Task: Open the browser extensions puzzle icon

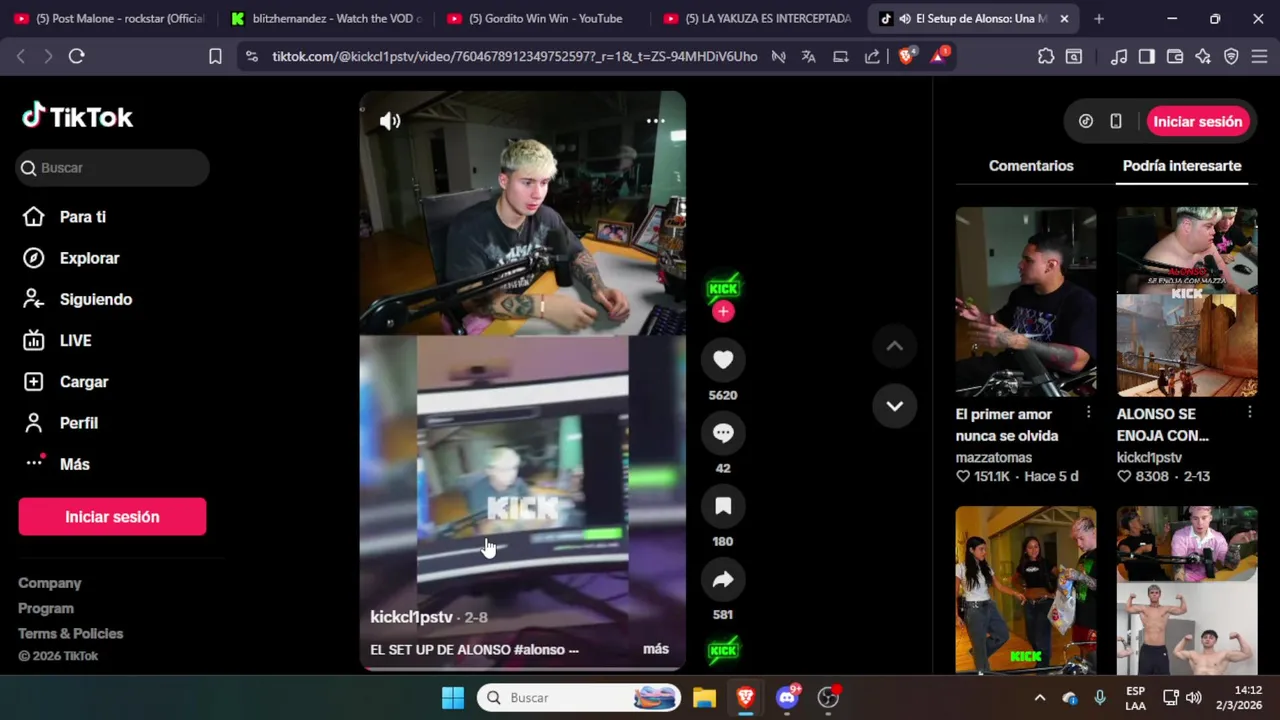Action: (1046, 56)
